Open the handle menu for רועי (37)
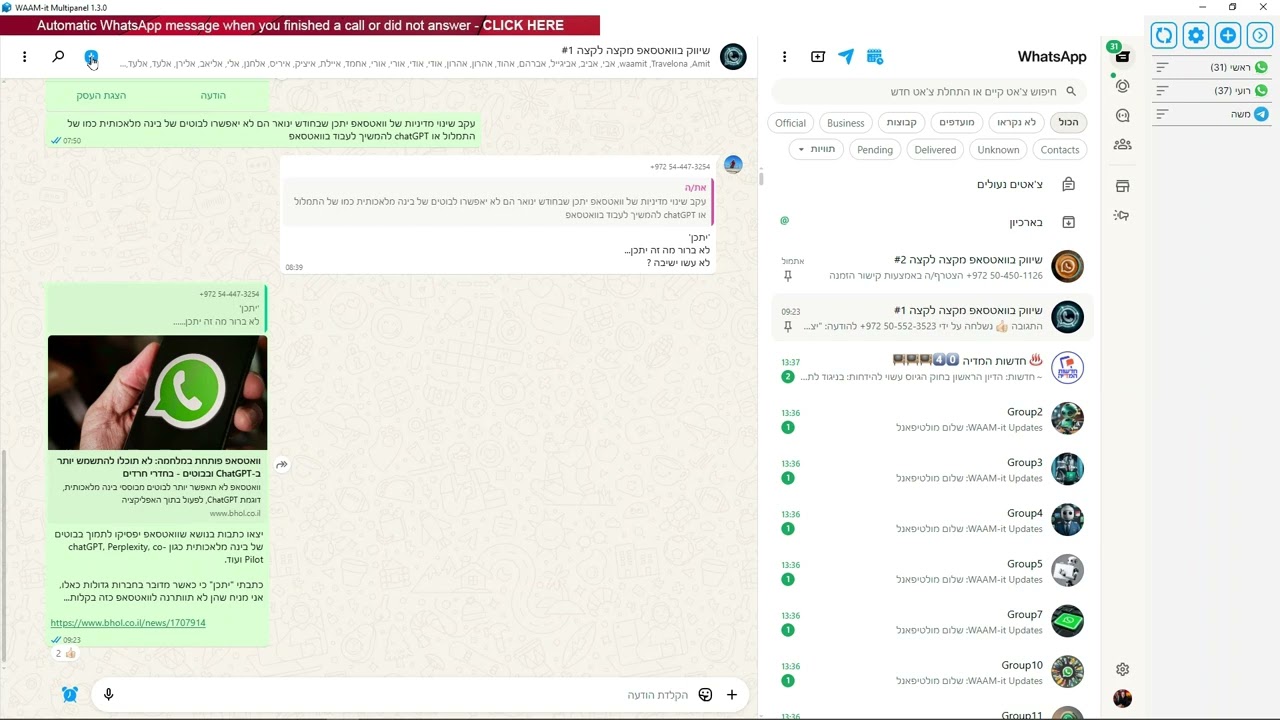Image resolution: width=1280 pixels, height=720 pixels. click(1162, 91)
